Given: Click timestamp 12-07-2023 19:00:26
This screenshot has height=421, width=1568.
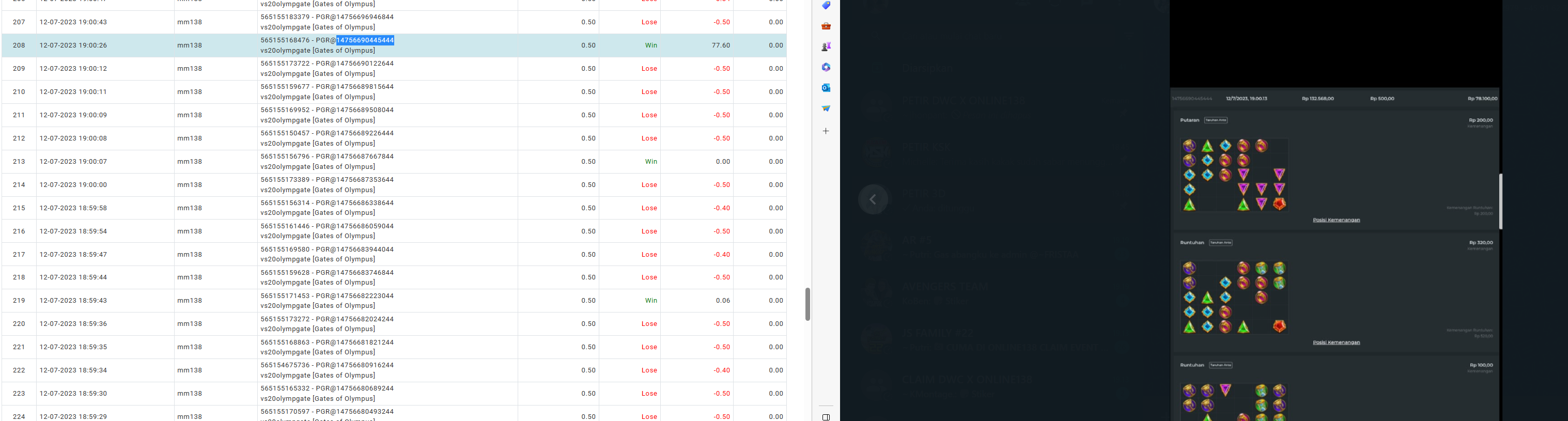Looking at the screenshot, I should click(73, 45).
